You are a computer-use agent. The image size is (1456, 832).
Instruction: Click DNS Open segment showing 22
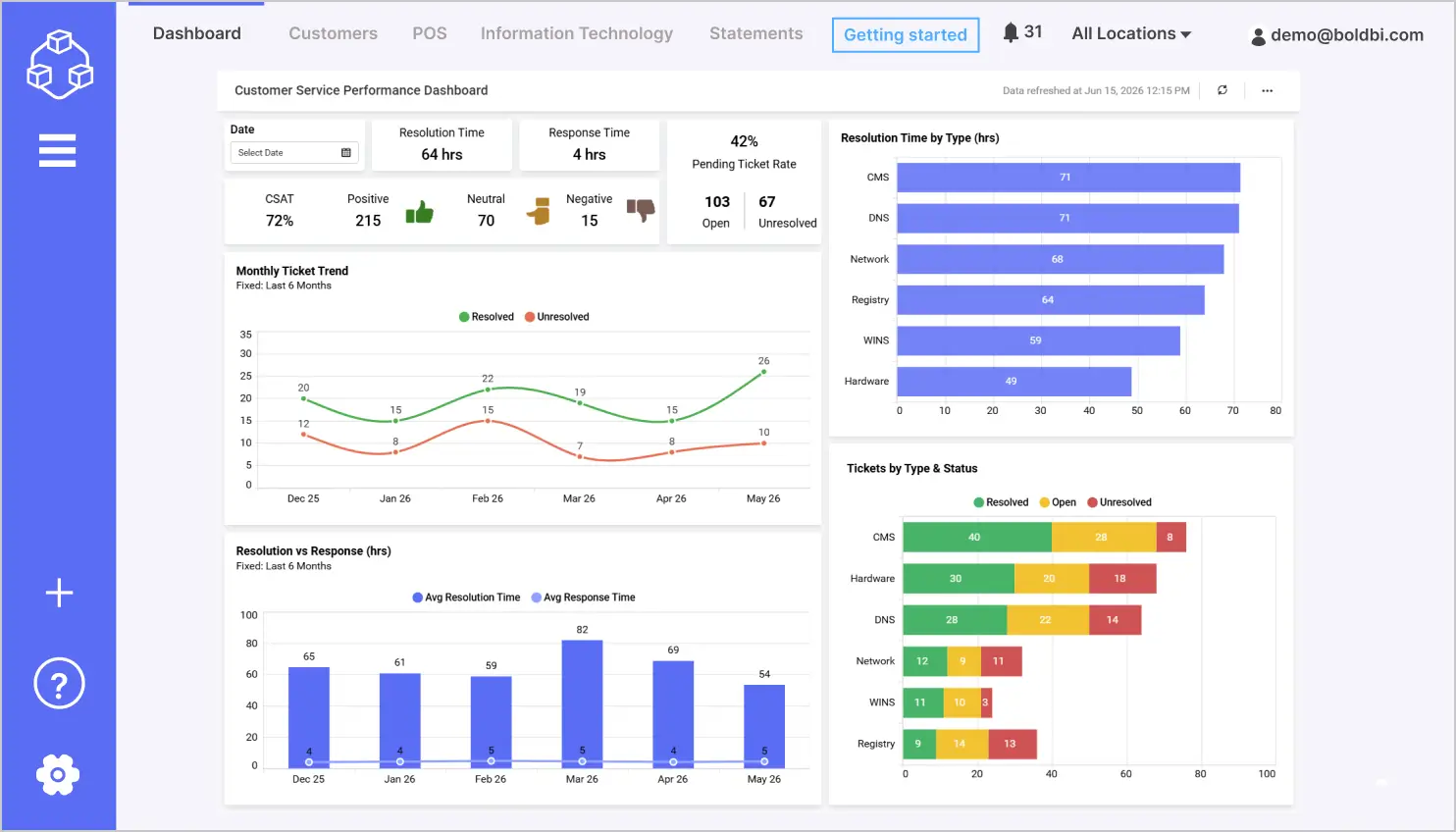point(1048,620)
